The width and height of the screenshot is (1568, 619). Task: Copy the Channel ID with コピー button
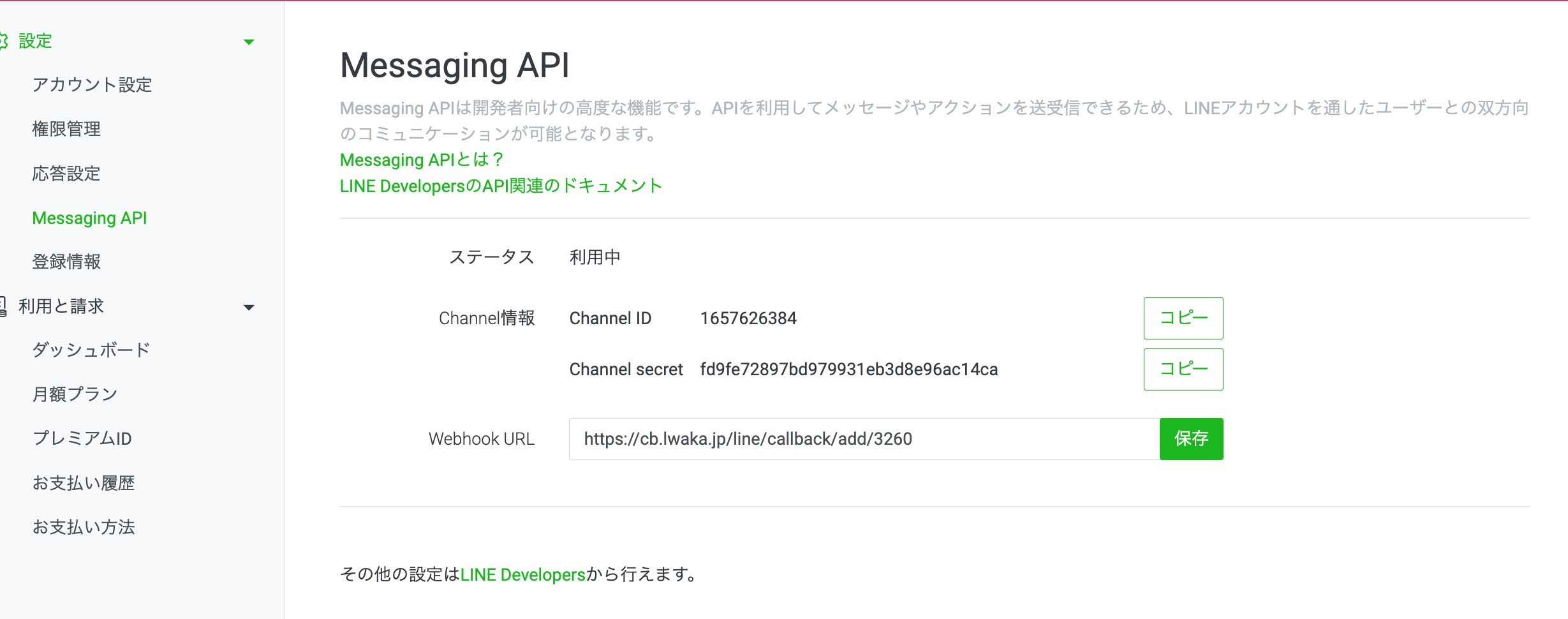point(1183,318)
